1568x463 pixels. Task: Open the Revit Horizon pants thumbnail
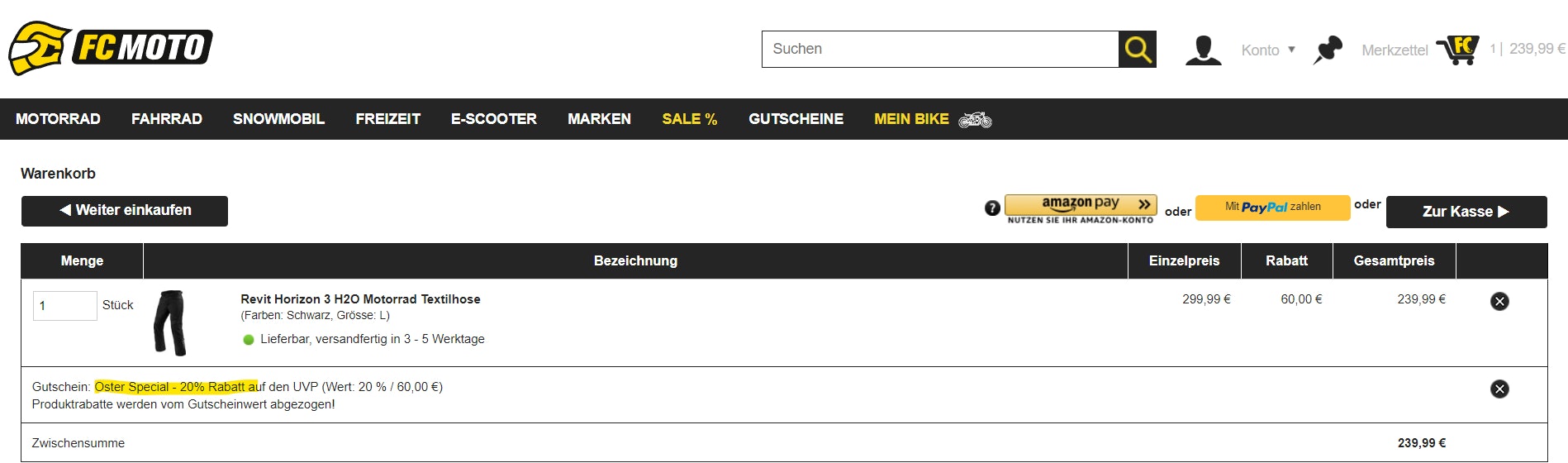[170, 323]
